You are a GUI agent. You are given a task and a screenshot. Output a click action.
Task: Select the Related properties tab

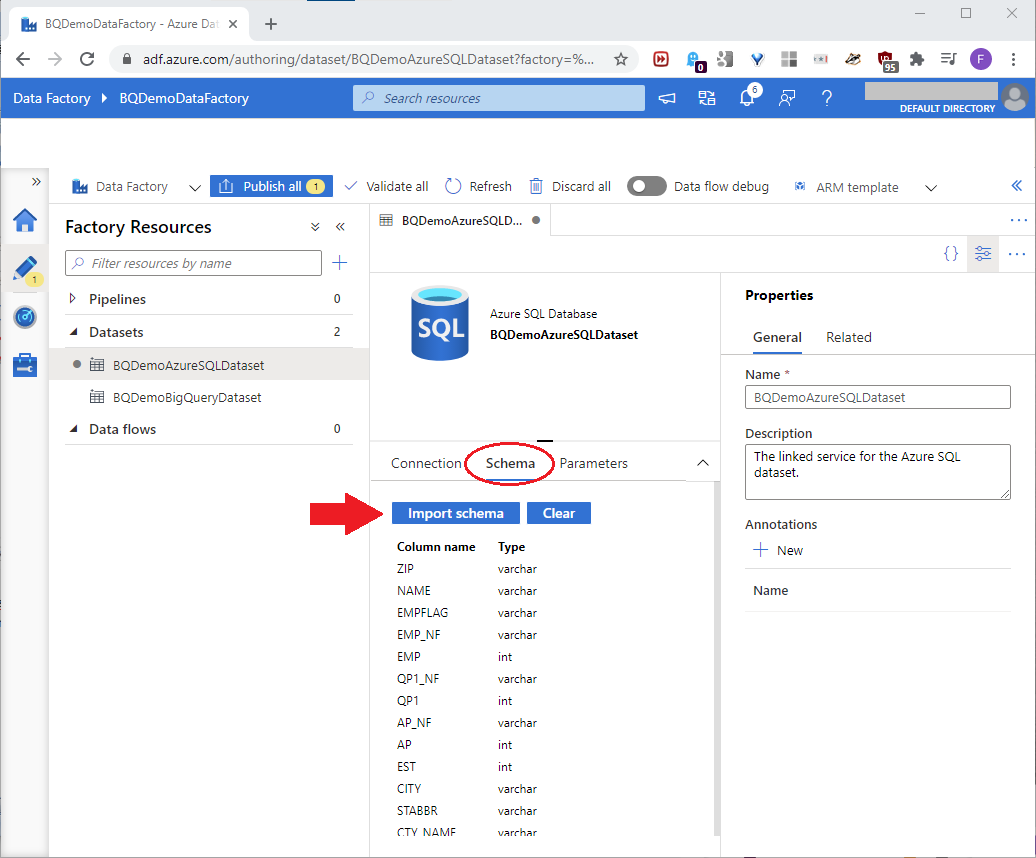point(848,338)
